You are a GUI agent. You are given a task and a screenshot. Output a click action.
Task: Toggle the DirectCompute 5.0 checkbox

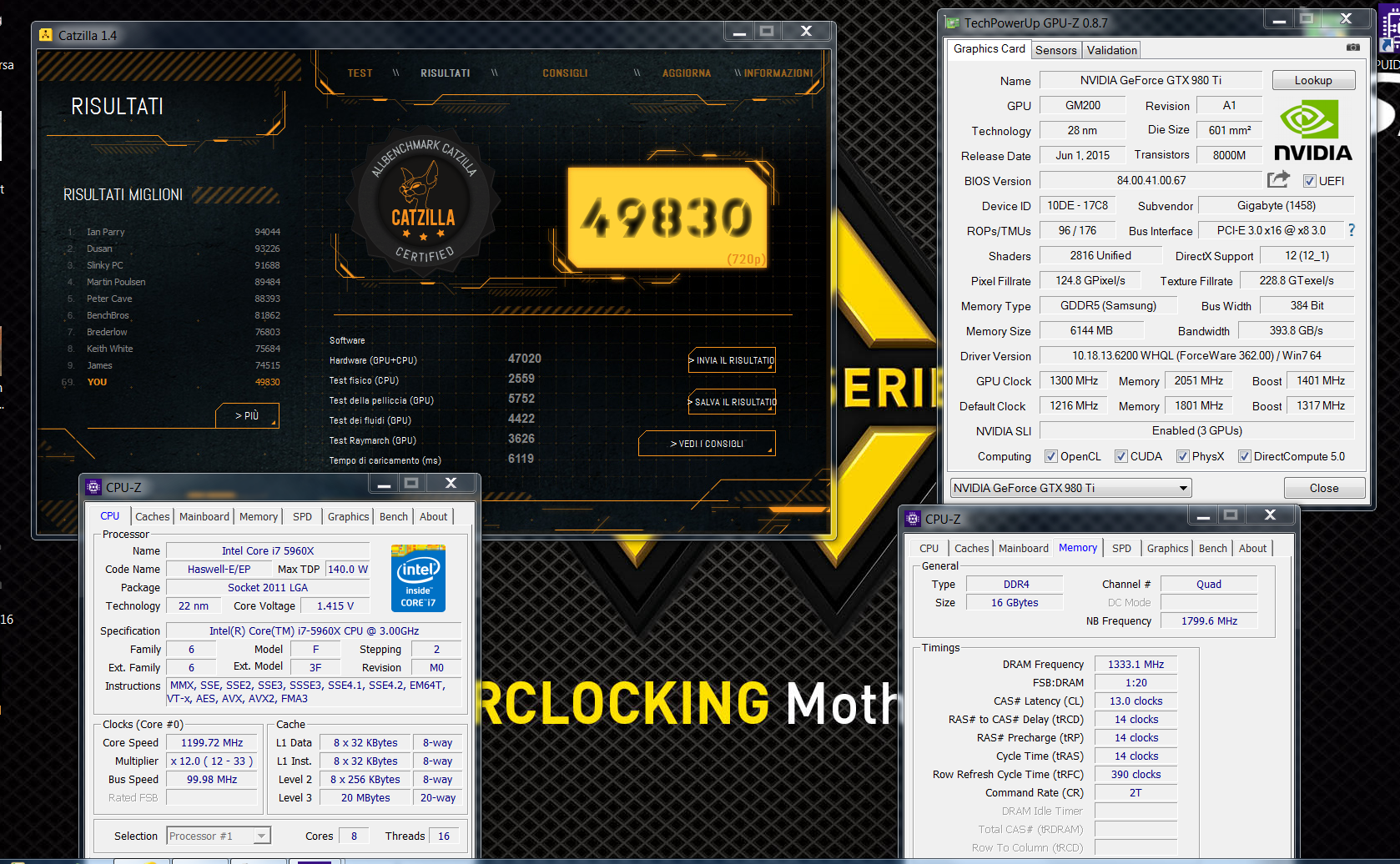click(1245, 456)
